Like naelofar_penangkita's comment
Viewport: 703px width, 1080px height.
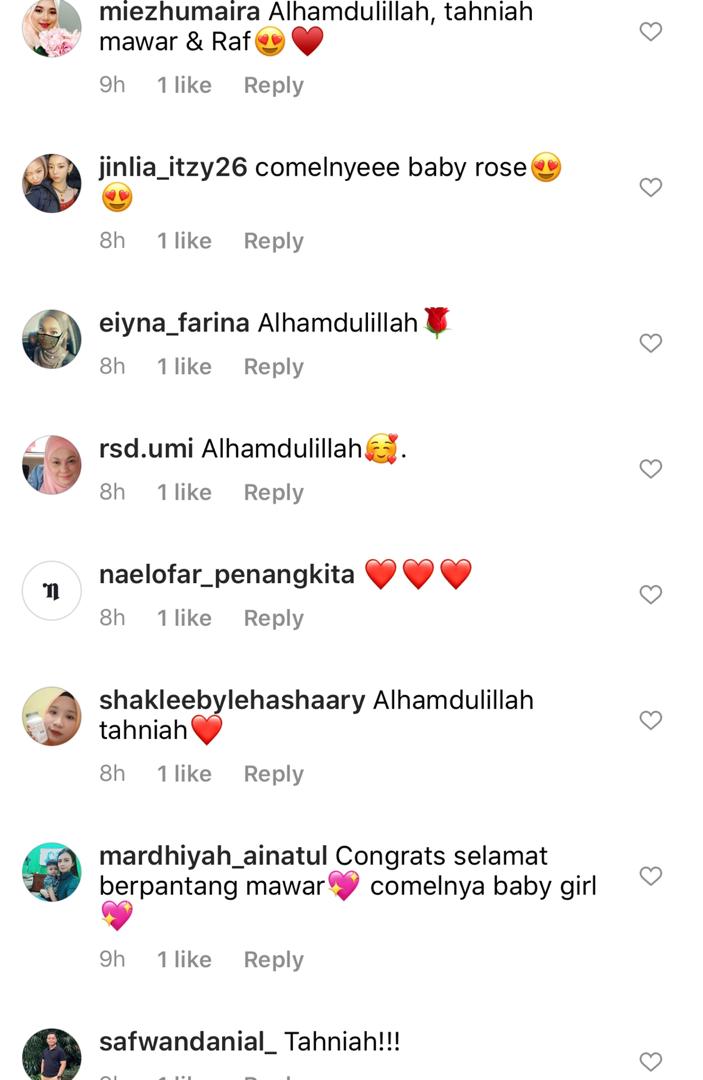(x=651, y=594)
